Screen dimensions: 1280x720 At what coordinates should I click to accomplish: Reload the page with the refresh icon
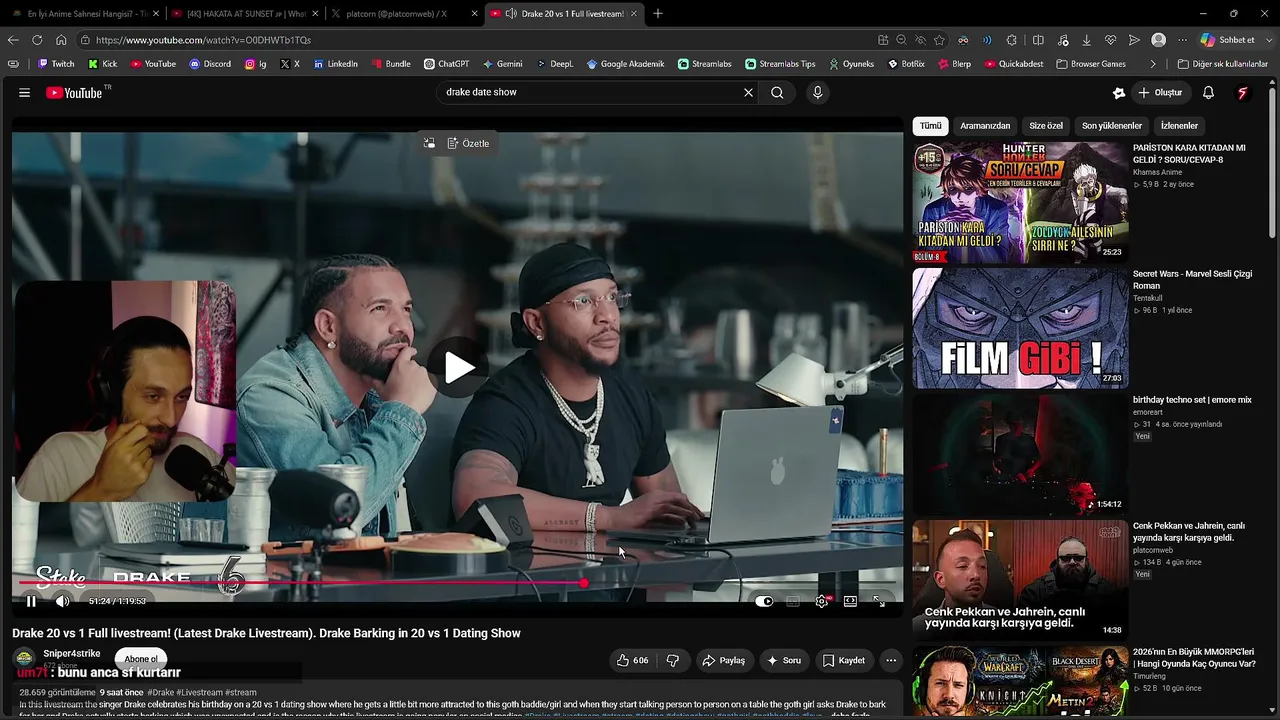(37, 40)
